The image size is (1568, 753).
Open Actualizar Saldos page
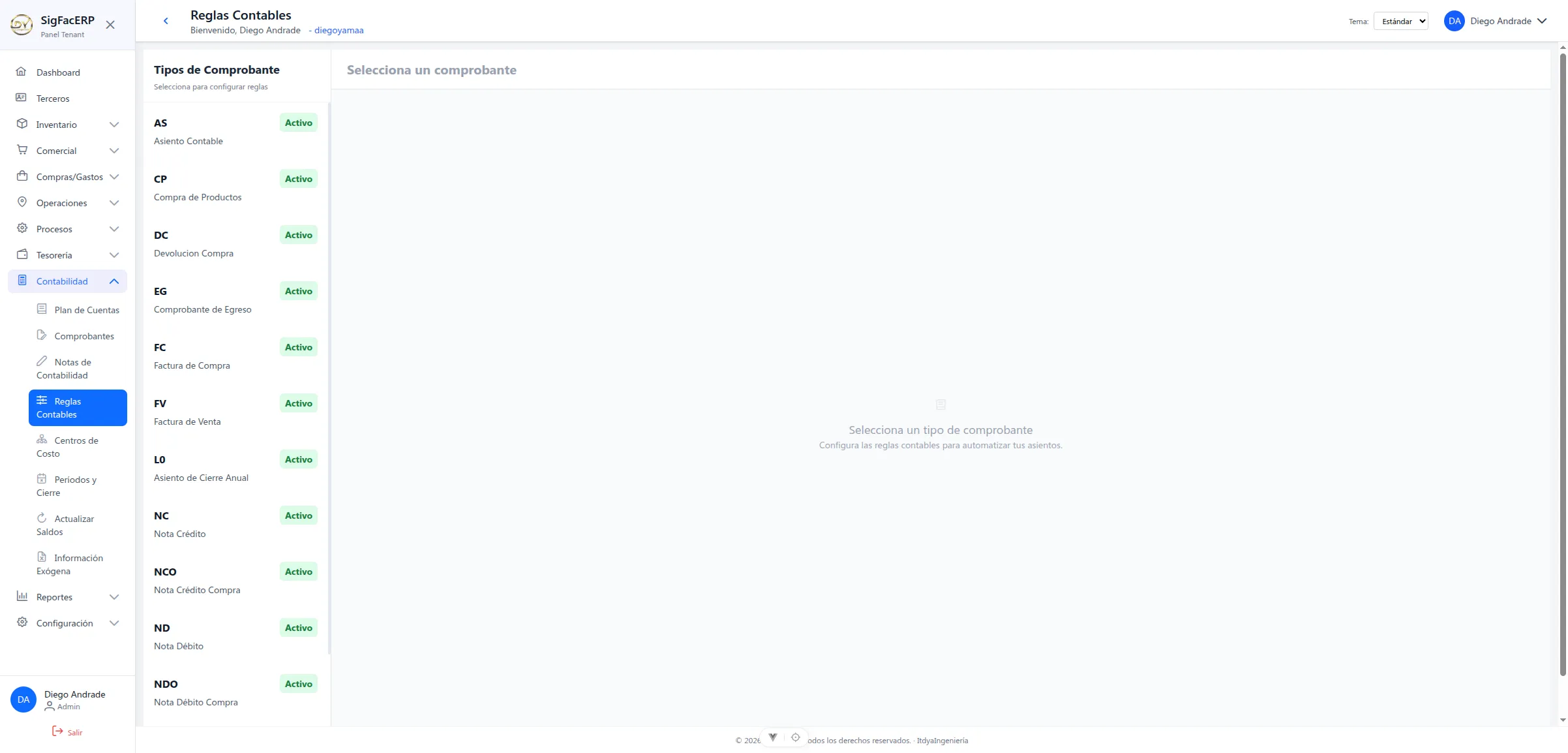click(x=78, y=525)
